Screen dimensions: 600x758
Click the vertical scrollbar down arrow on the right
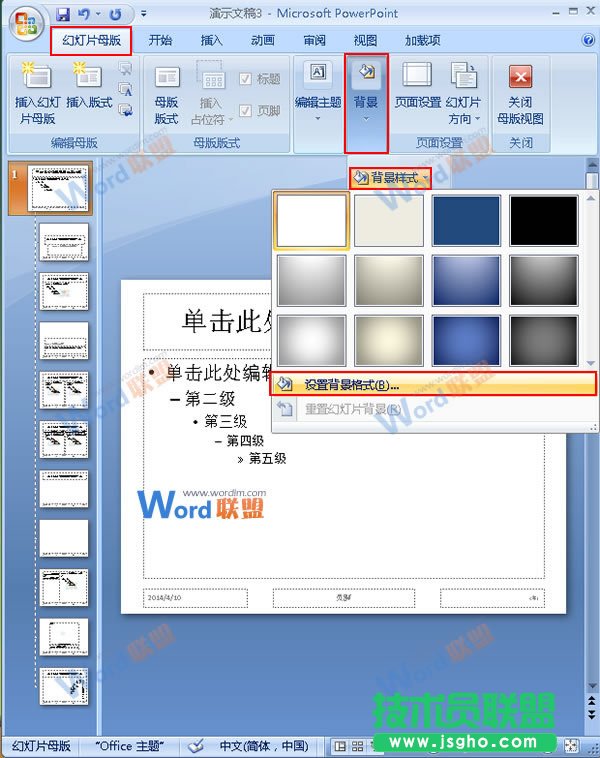[592, 685]
